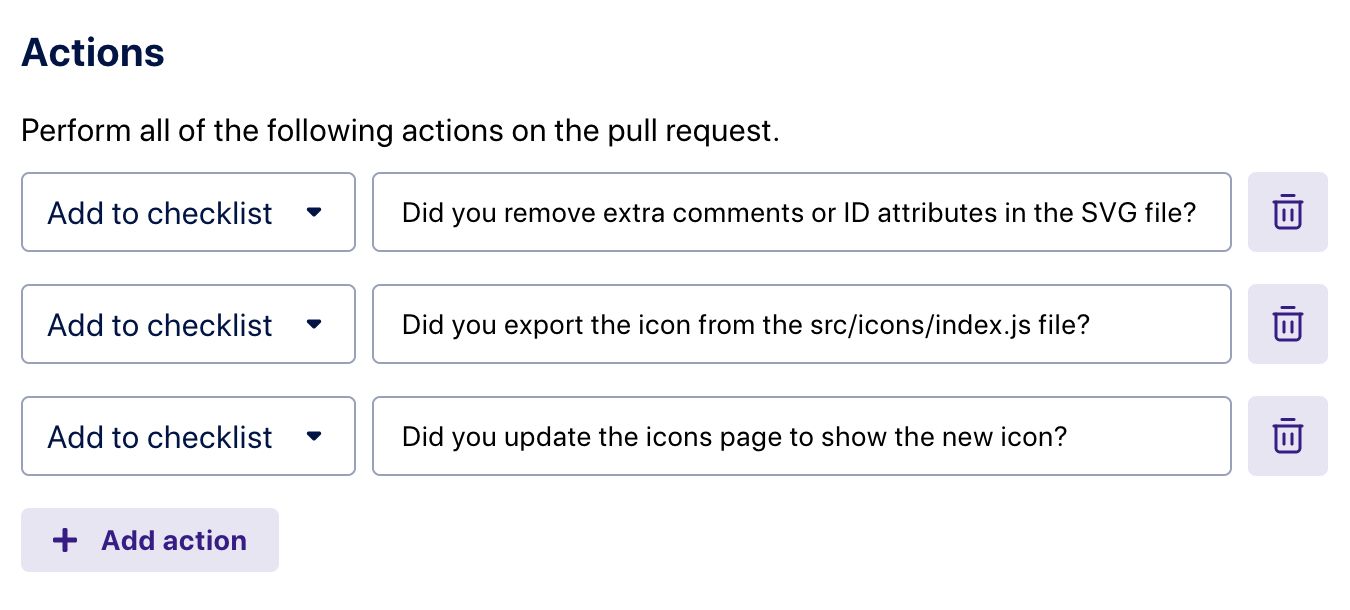The height and width of the screenshot is (610, 1350).
Task: Click the caret arrow in the first action dropdown
Action: [314, 212]
